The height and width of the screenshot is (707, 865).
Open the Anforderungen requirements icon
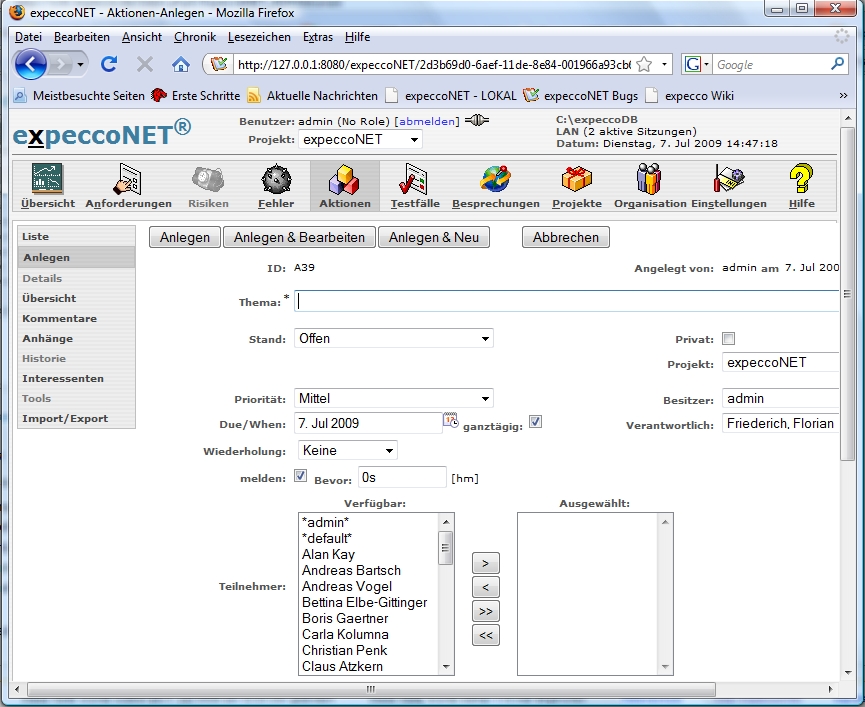tap(128, 180)
